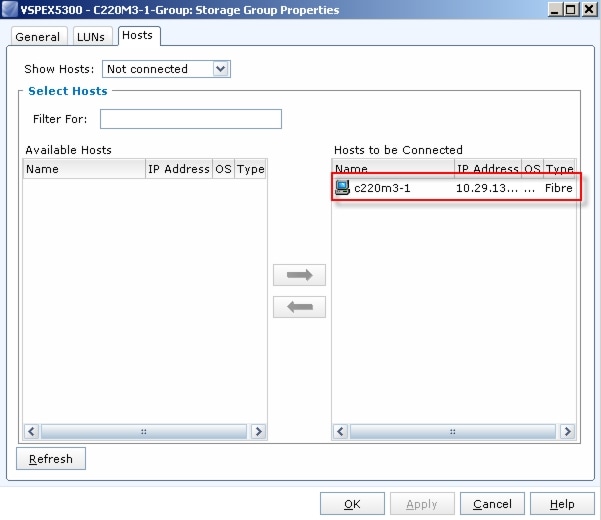This screenshot has width=601, height=520.
Task: Click the Fibre type cell
Action: coord(559,188)
